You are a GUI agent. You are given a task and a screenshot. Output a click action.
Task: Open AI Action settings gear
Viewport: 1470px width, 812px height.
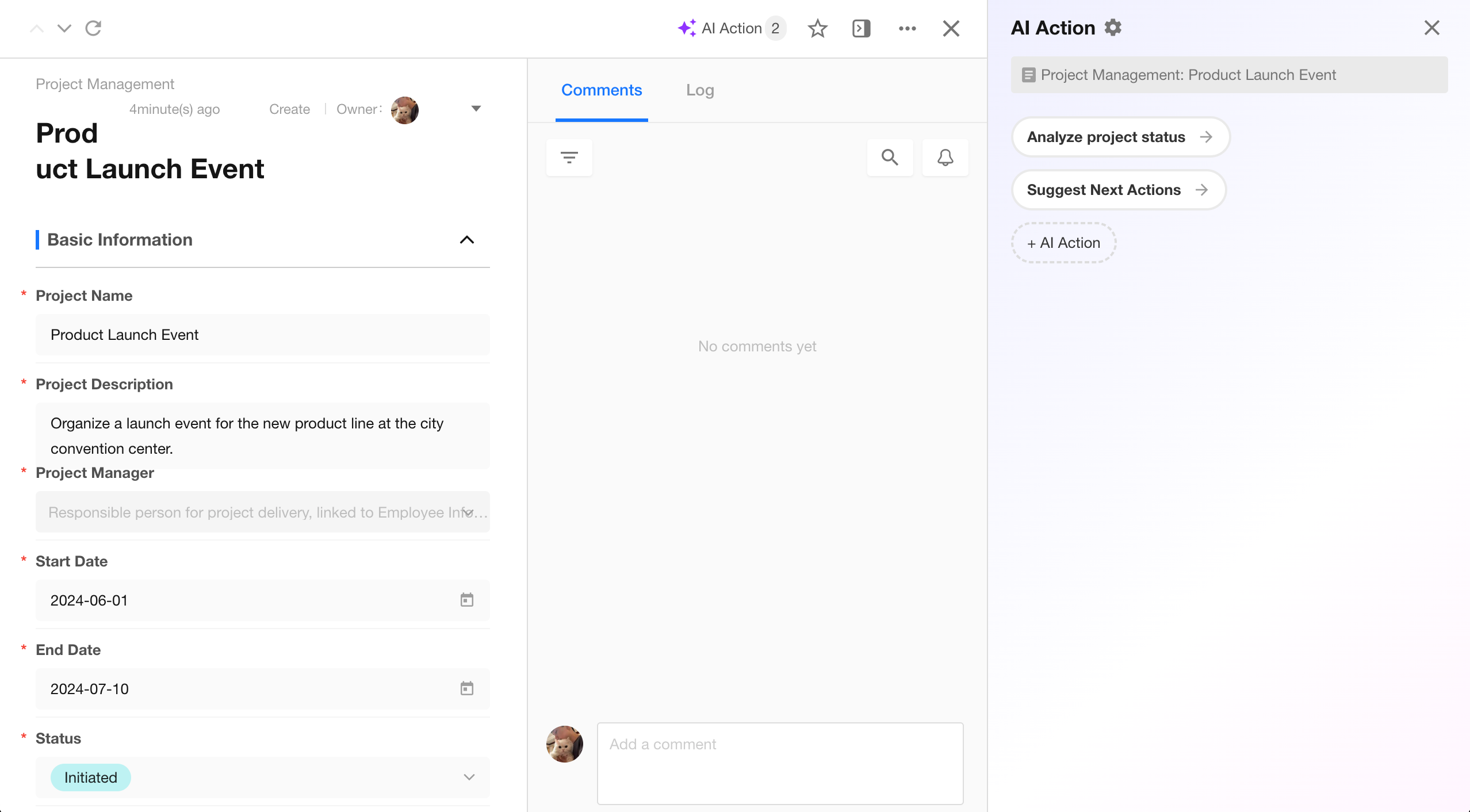coord(1113,28)
